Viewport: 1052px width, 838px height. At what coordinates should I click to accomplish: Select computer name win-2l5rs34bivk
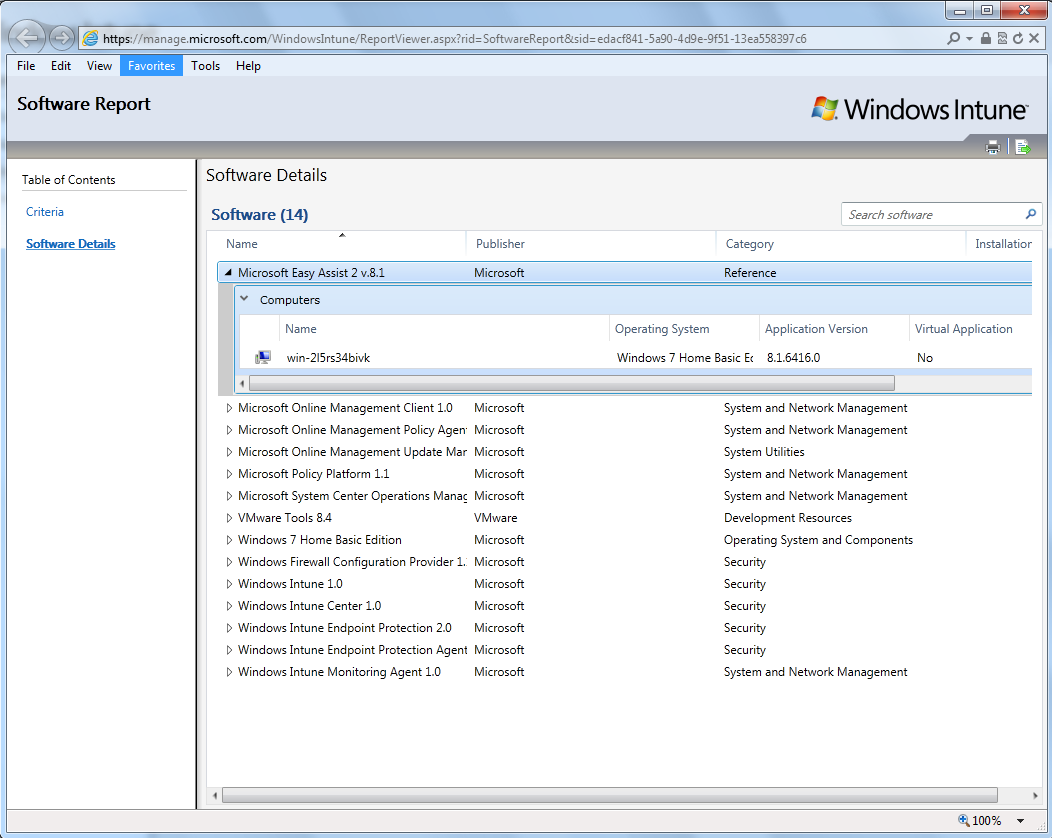point(328,358)
